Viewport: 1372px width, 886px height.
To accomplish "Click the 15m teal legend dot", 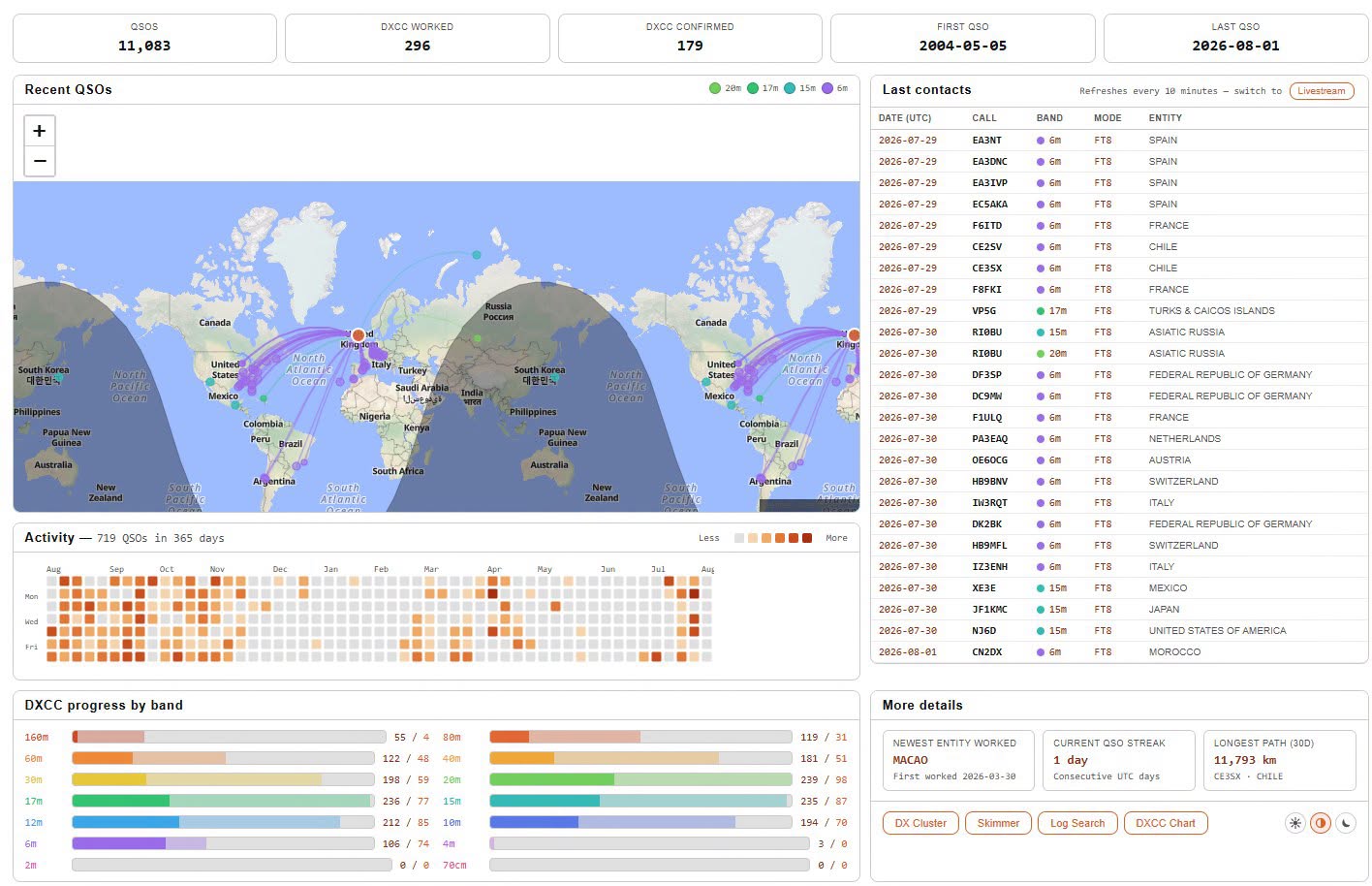I will 790,88.
